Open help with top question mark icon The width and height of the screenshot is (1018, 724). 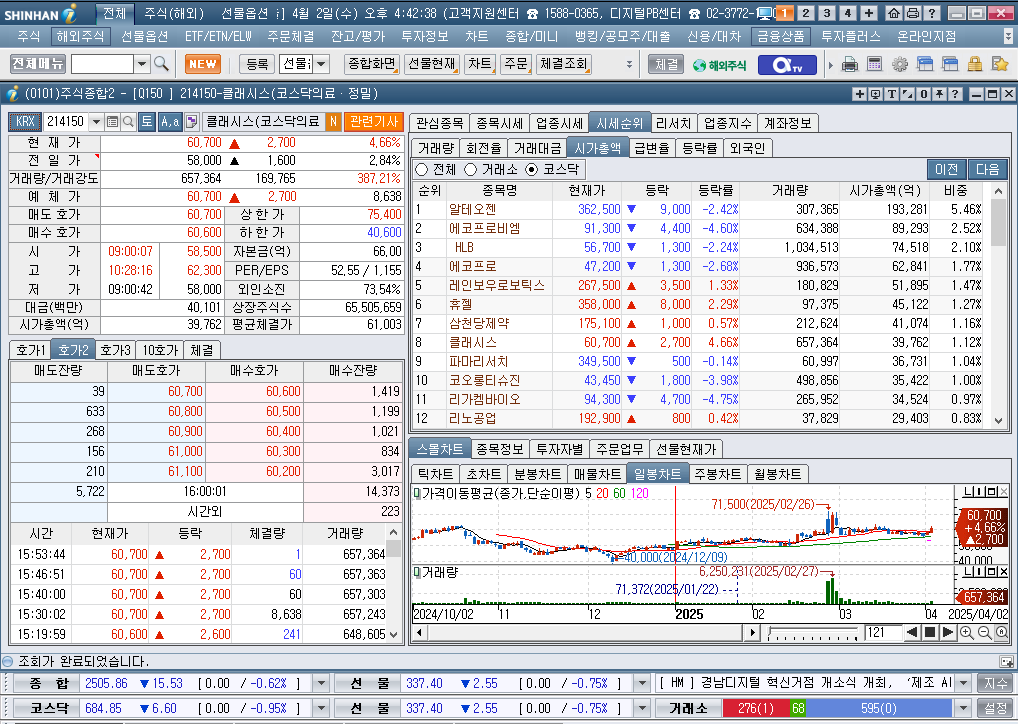932,13
